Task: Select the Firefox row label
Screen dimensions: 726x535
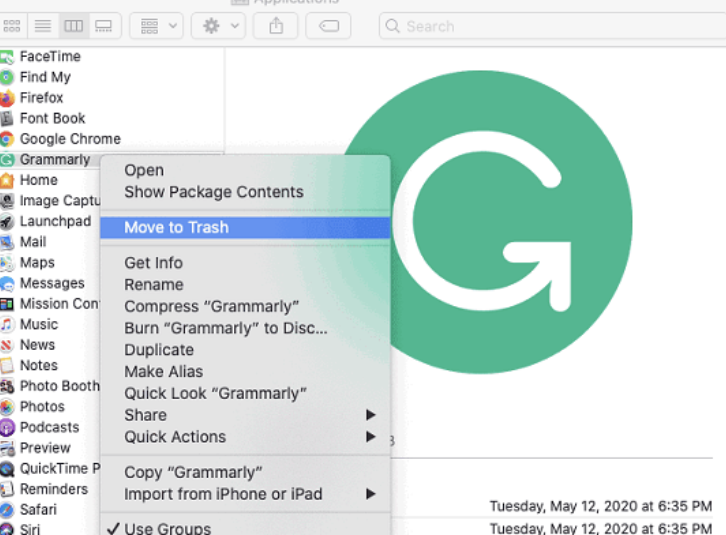Action: tap(41, 98)
